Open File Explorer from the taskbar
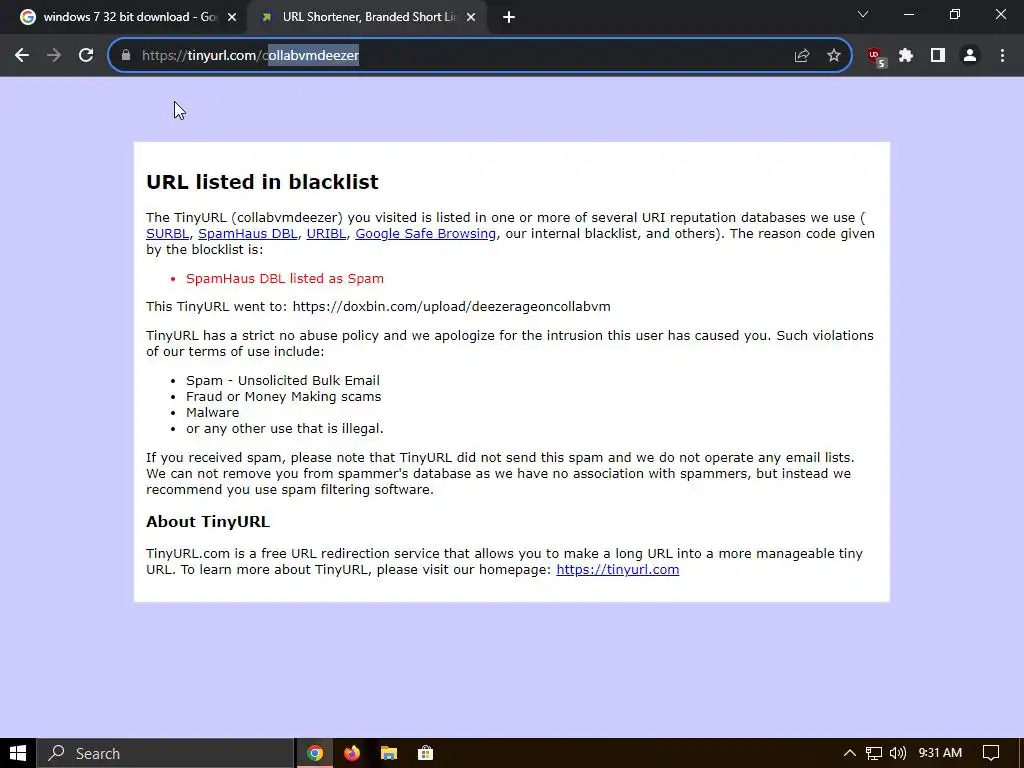 [x=389, y=753]
